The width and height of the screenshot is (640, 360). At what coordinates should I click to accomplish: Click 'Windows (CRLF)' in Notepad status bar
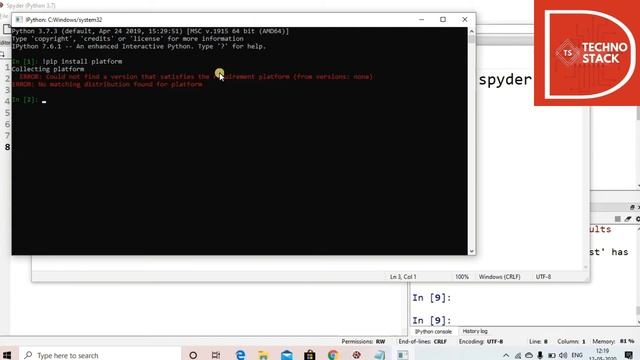(x=500, y=277)
